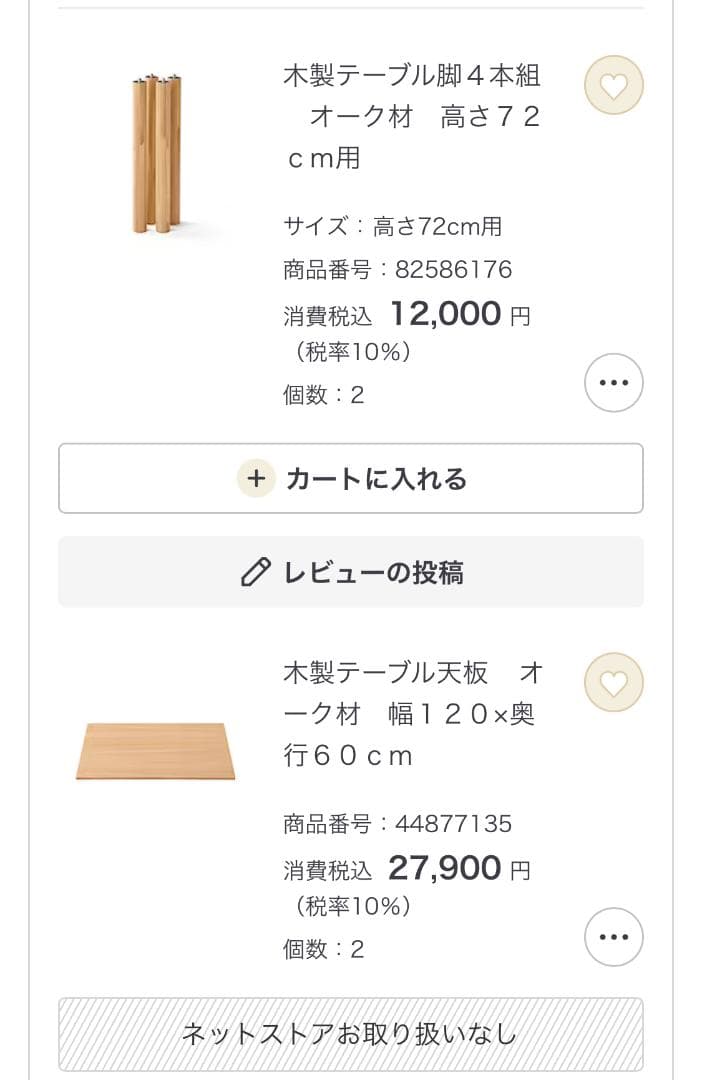The width and height of the screenshot is (702, 1080).
Task: Click the ellipsis icon beside the tabletop quantity
Action: (x=613, y=935)
